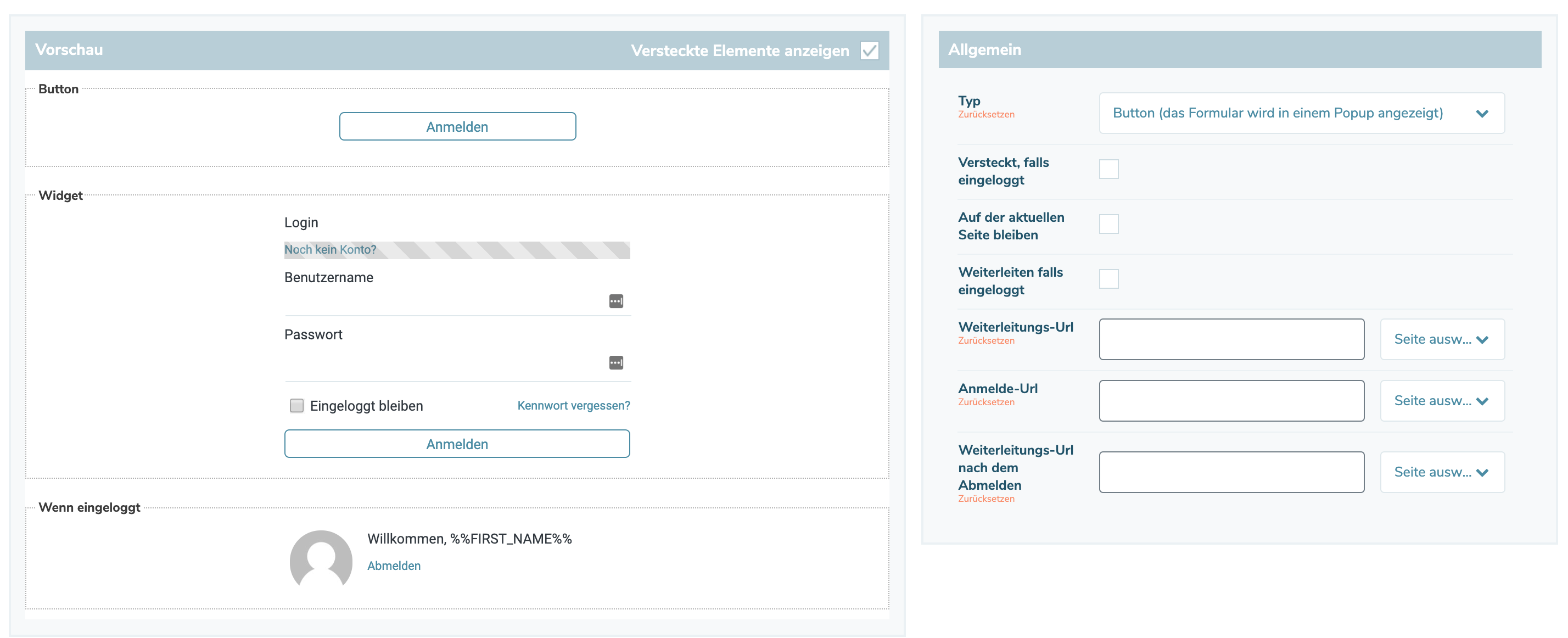Reset Typ via its Zurücksetzen link
The height and width of the screenshot is (638, 1568).
[985, 114]
